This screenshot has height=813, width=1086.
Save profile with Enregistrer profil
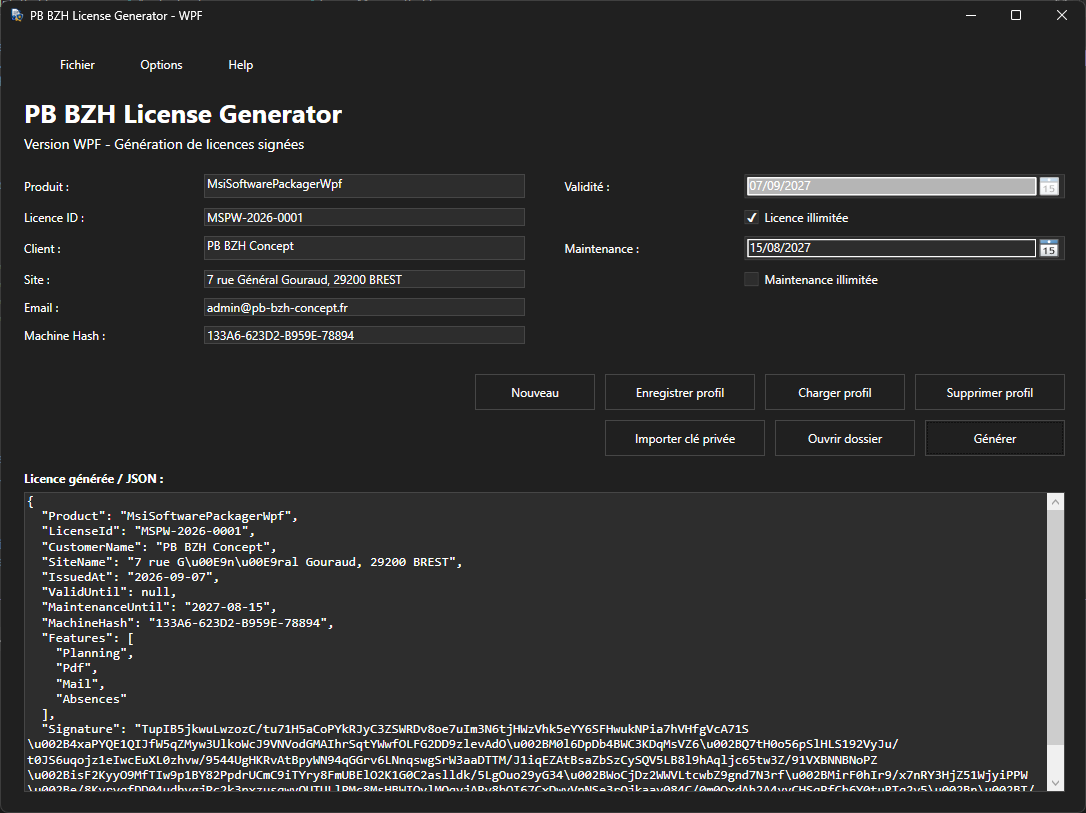pyautogui.click(x=679, y=393)
